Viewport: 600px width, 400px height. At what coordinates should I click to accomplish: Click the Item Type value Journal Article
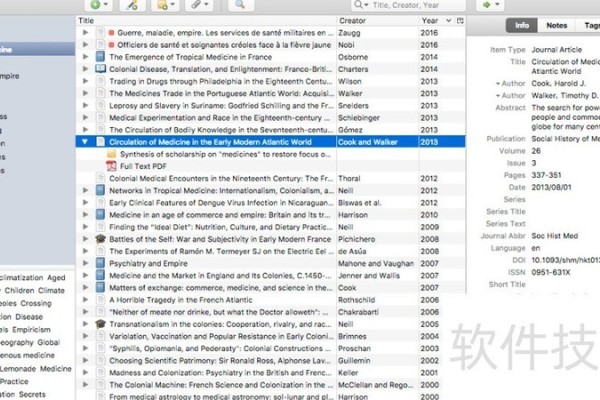pyautogui.click(x=556, y=50)
